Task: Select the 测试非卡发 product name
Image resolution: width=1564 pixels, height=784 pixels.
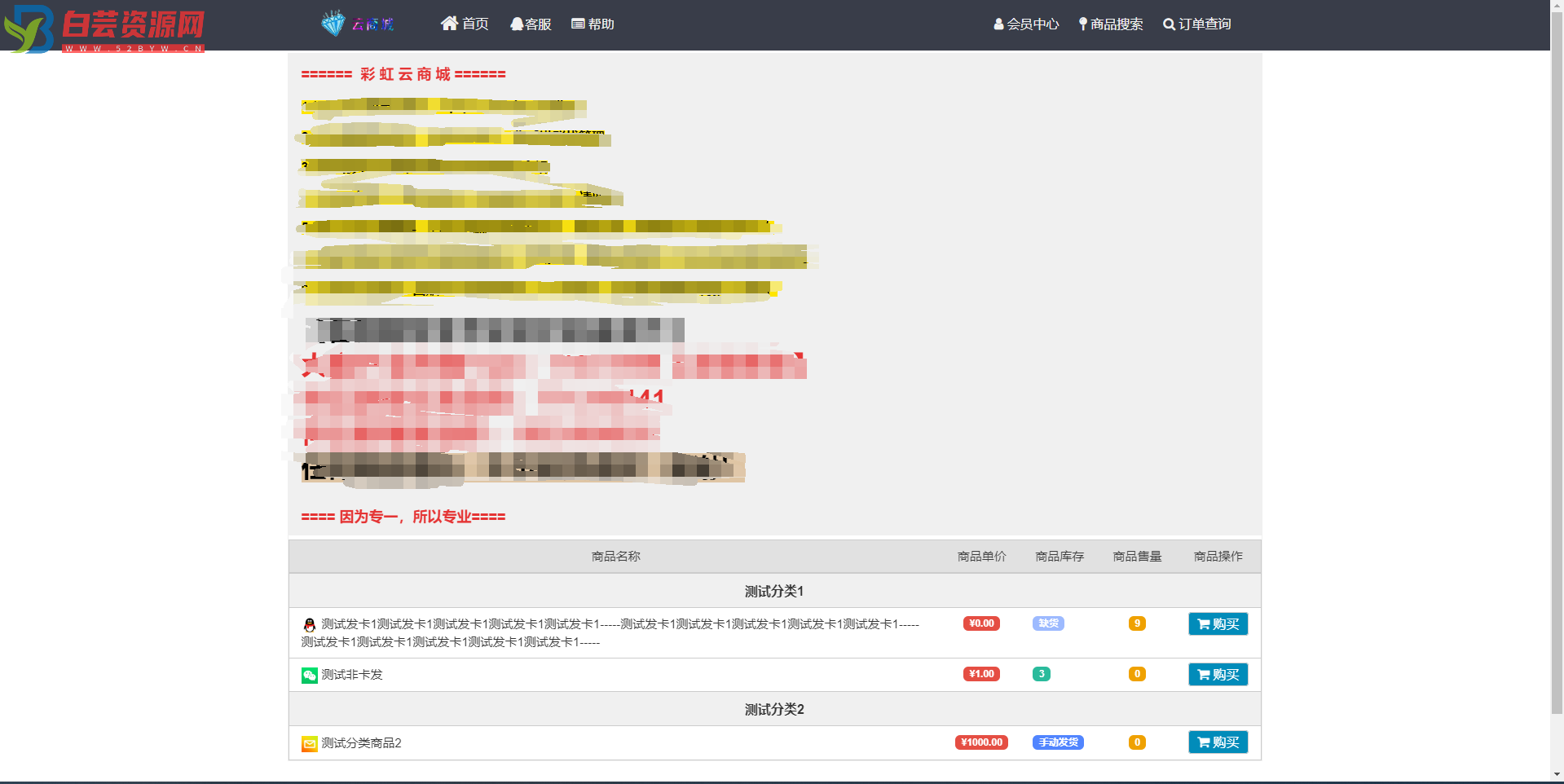Action: point(352,675)
